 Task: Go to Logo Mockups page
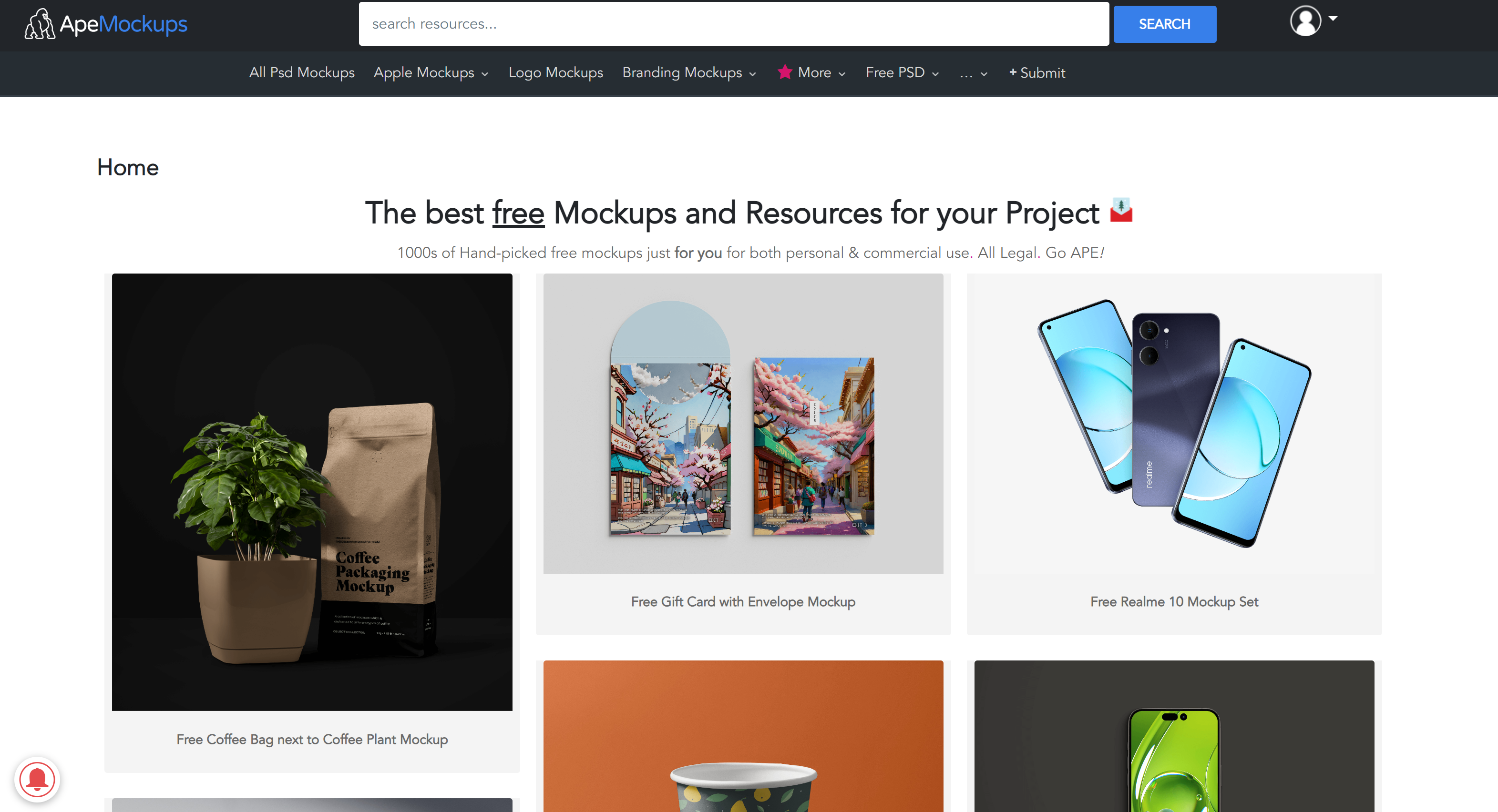pos(555,72)
